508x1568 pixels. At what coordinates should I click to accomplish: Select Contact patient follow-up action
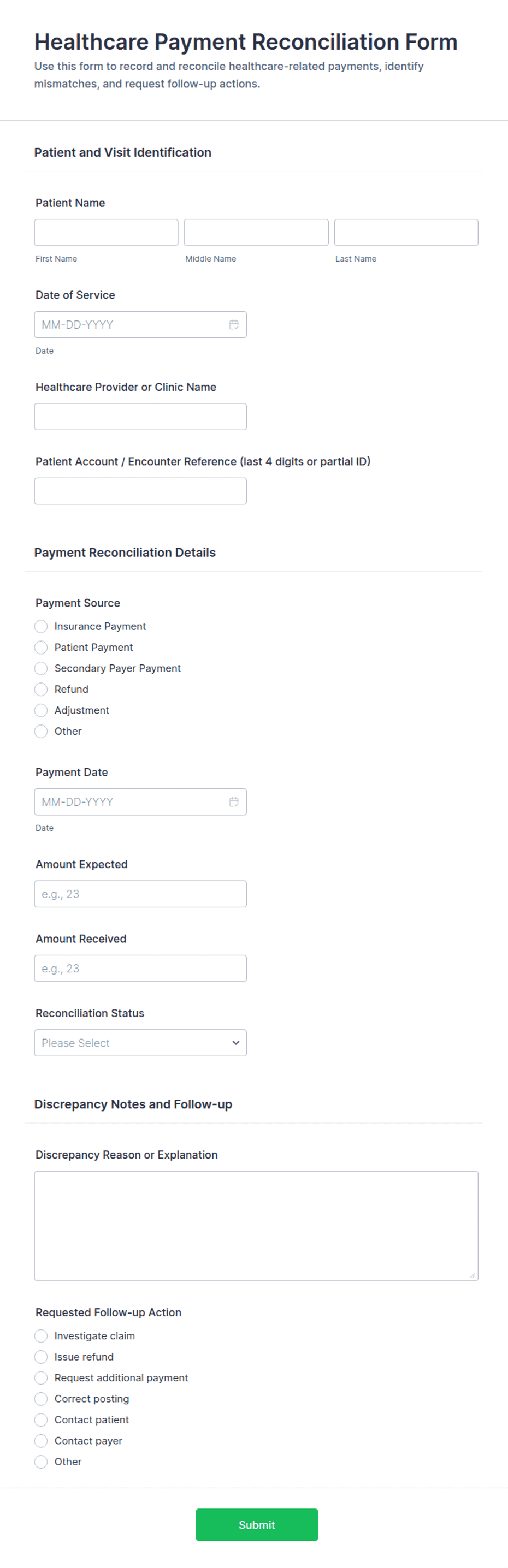tap(41, 1420)
